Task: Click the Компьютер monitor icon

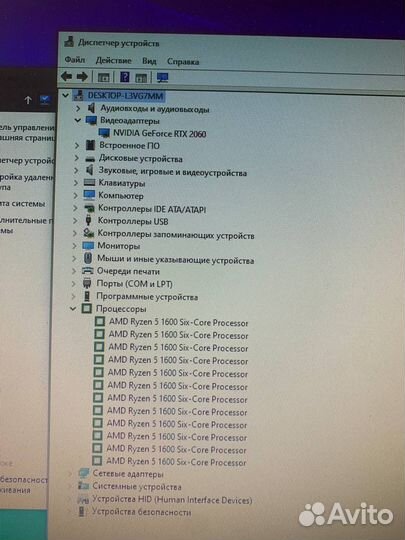Action: 89,195
